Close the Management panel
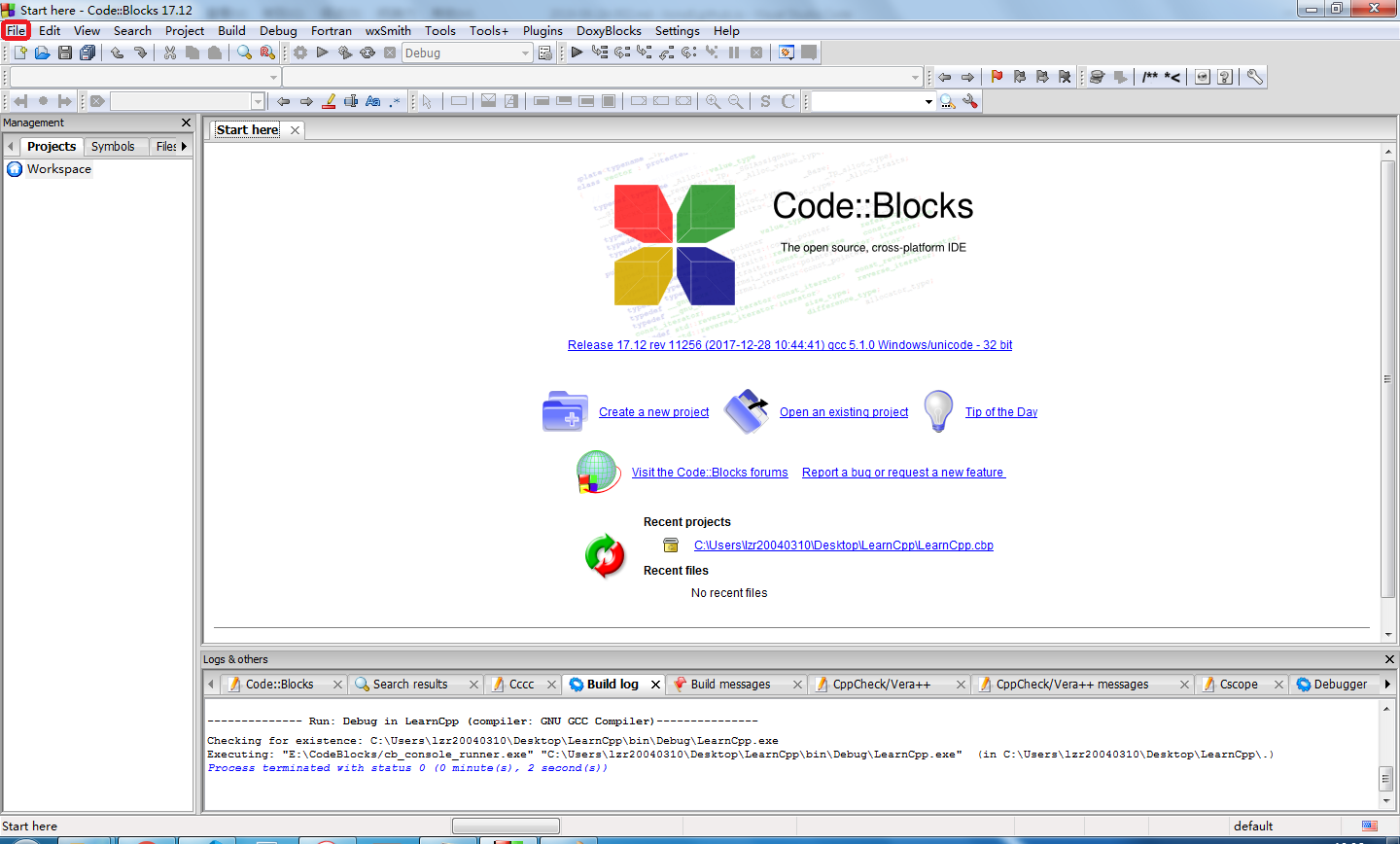1400x844 pixels. 187,123
